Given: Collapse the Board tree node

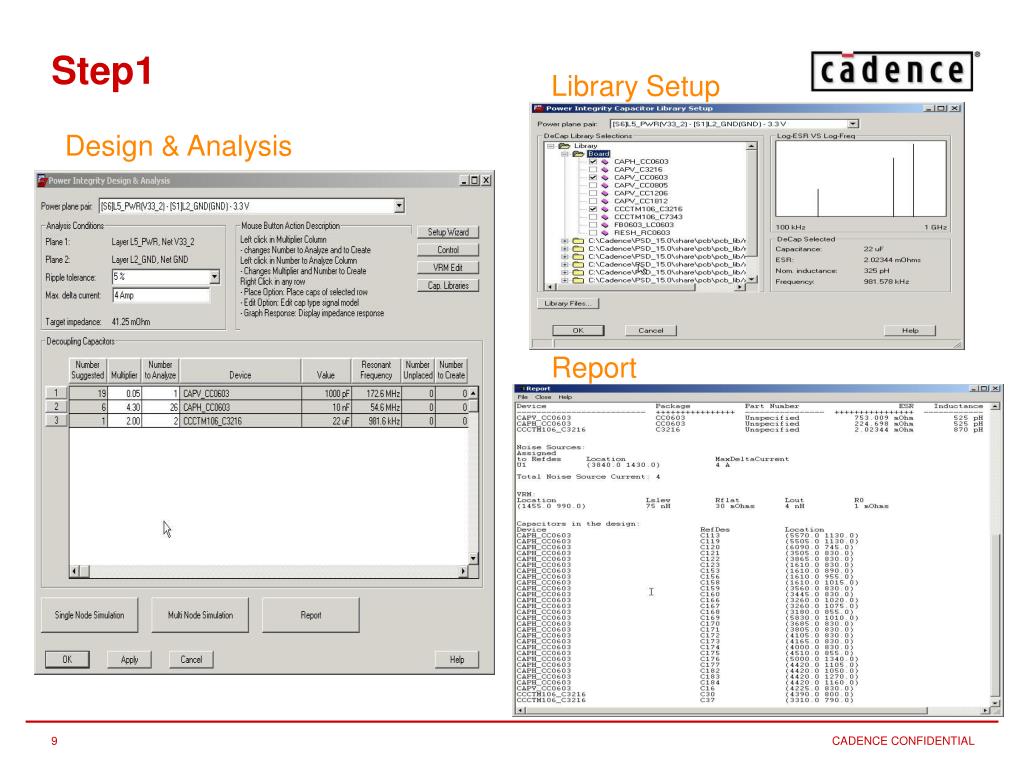Looking at the screenshot, I should pyautogui.click(x=564, y=154).
